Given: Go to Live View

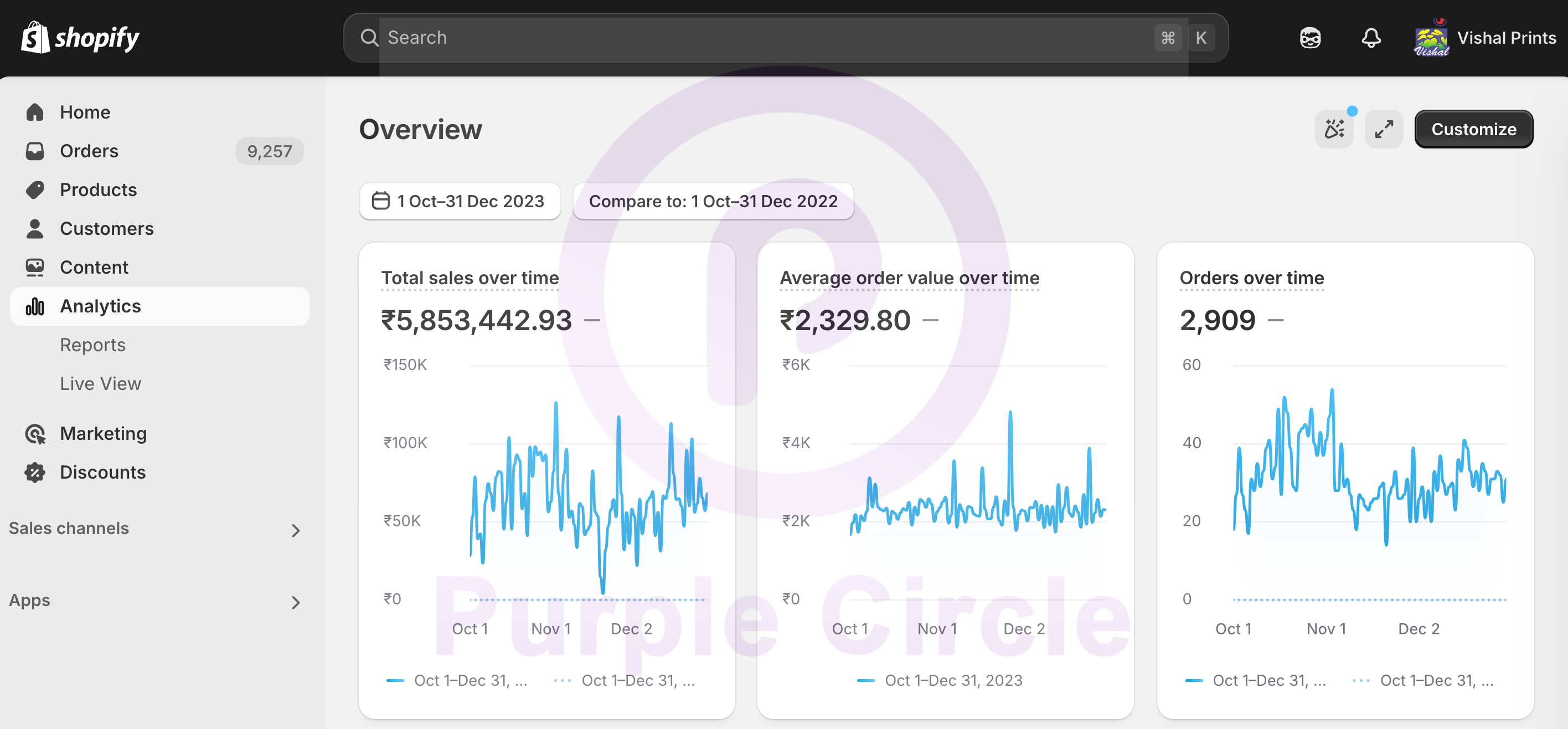Looking at the screenshot, I should pyautogui.click(x=100, y=384).
